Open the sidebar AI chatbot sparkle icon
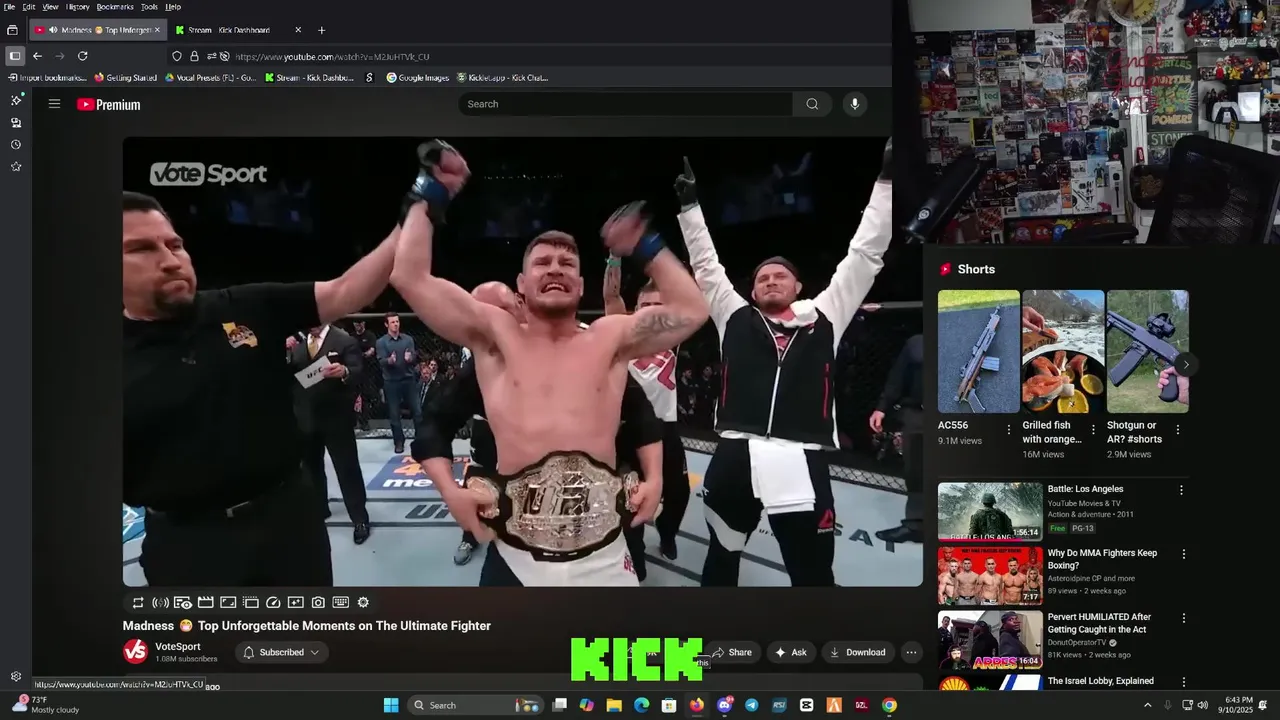 pyautogui.click(x=16, y=100)
